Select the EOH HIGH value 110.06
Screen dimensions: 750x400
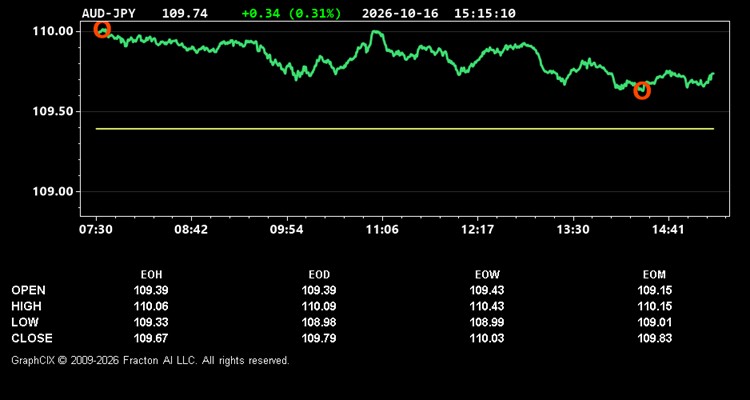point(151,306)
